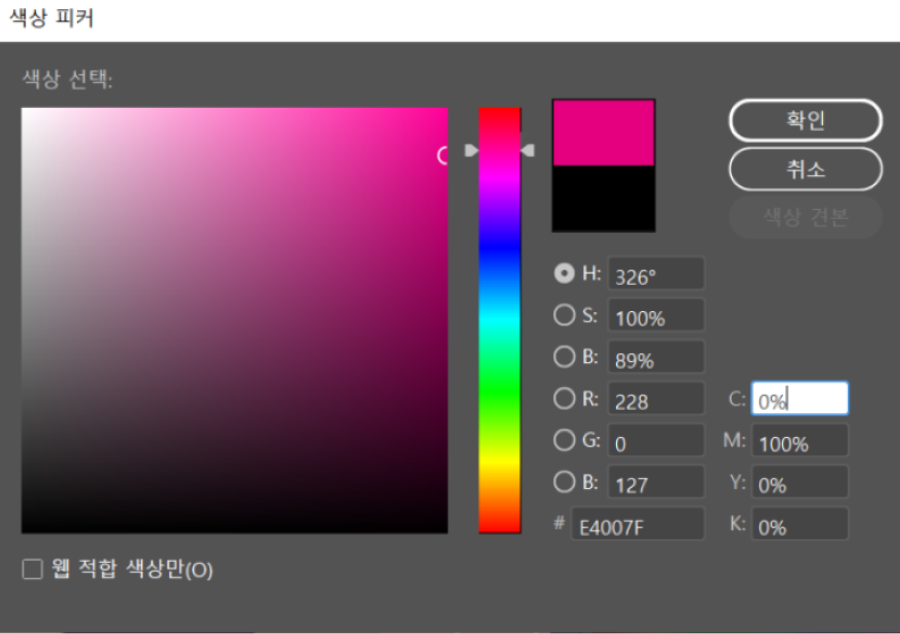Select the S saturation radio button
The height and width of the screenshot is (634, 900).
pyautogui.click(x=564, y=315)
